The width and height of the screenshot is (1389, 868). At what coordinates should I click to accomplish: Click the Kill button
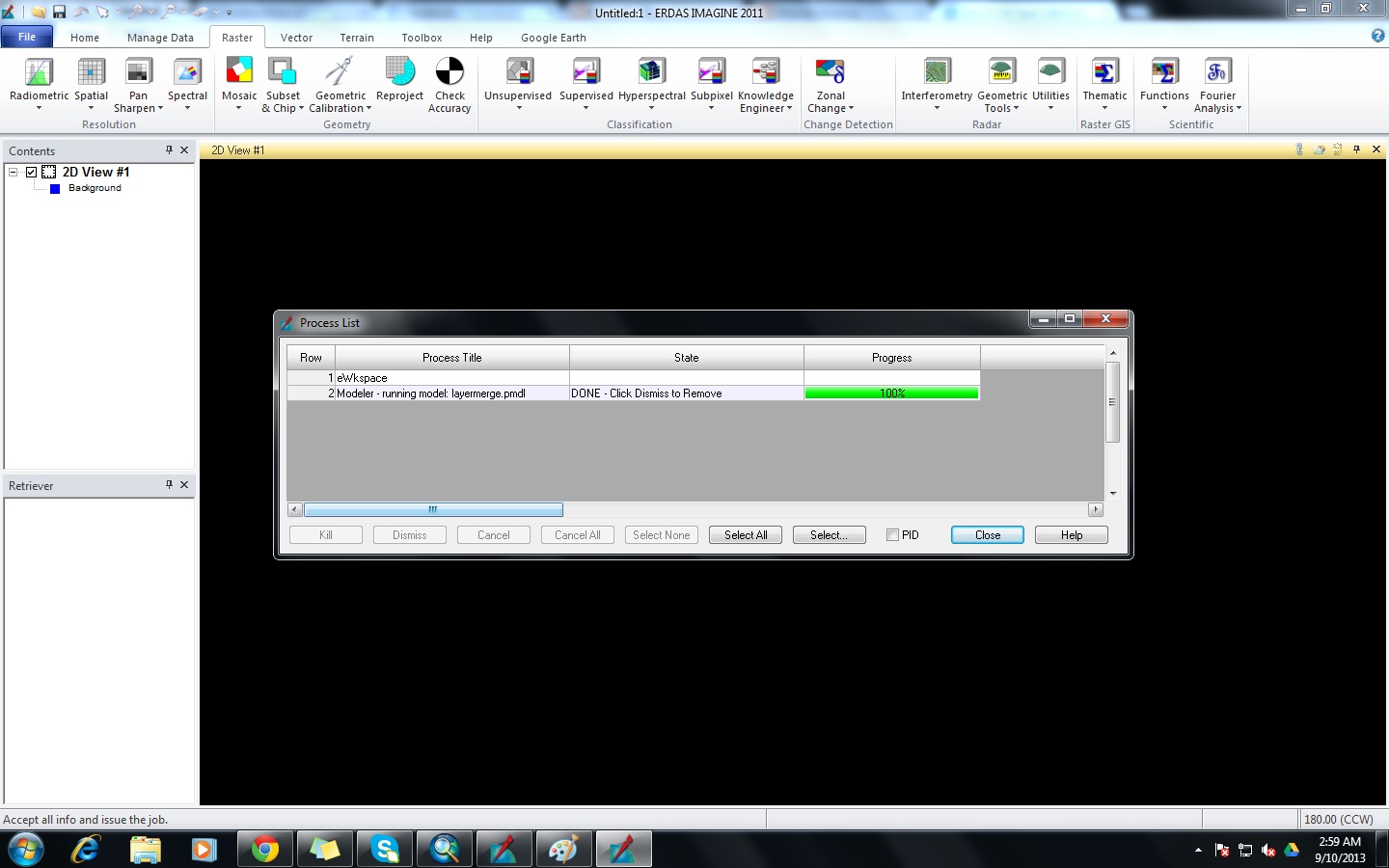326,535
